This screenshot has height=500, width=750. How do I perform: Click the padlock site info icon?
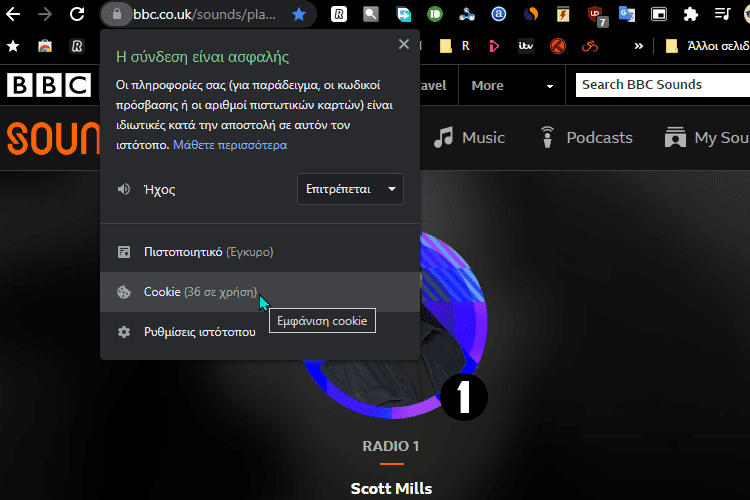pos(116,14)
